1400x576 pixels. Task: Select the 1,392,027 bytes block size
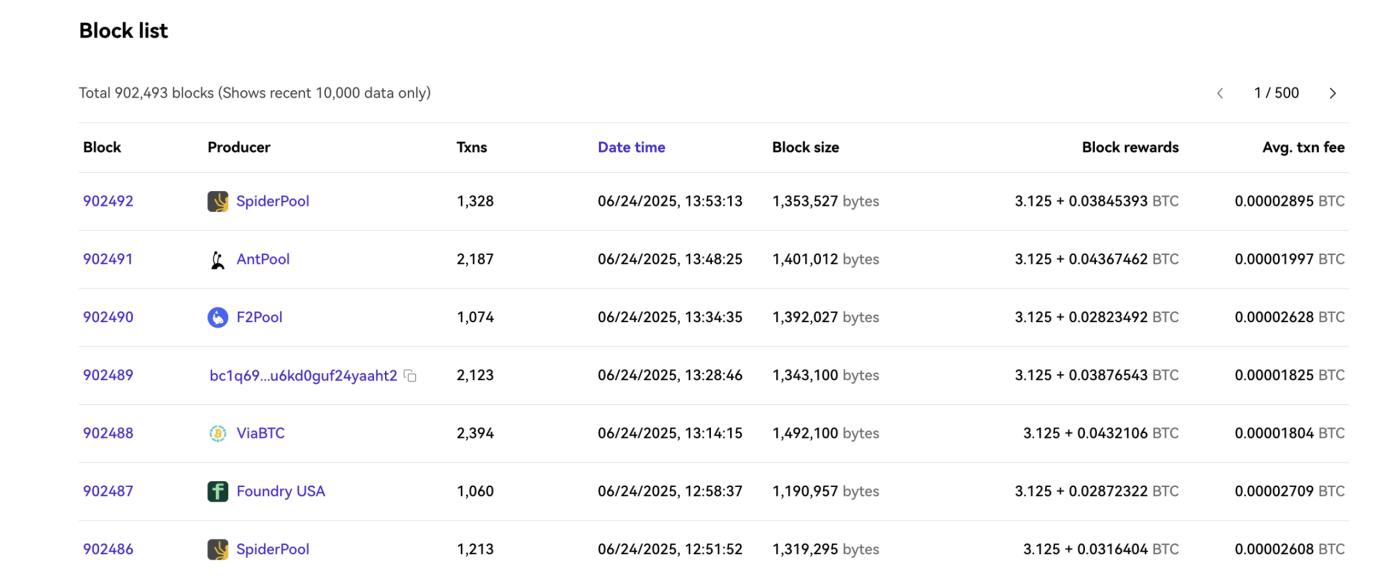point(826,317)
